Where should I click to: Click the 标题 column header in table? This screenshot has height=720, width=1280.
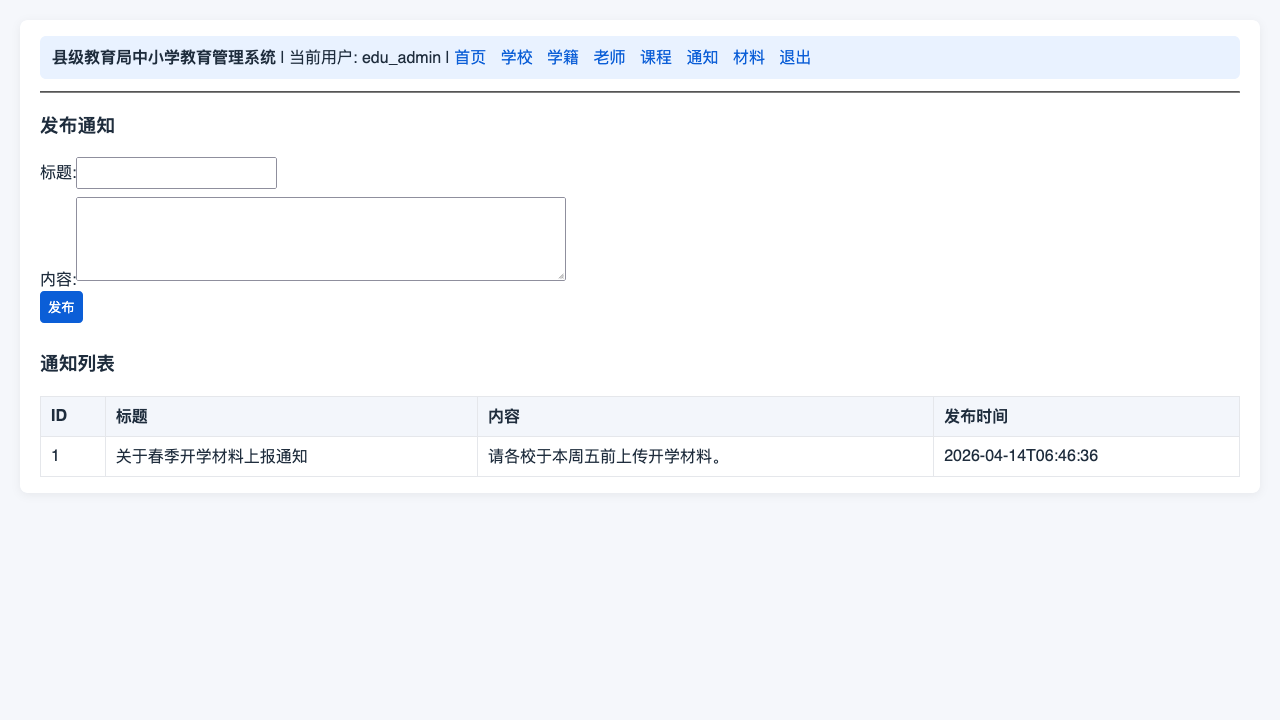291,417
